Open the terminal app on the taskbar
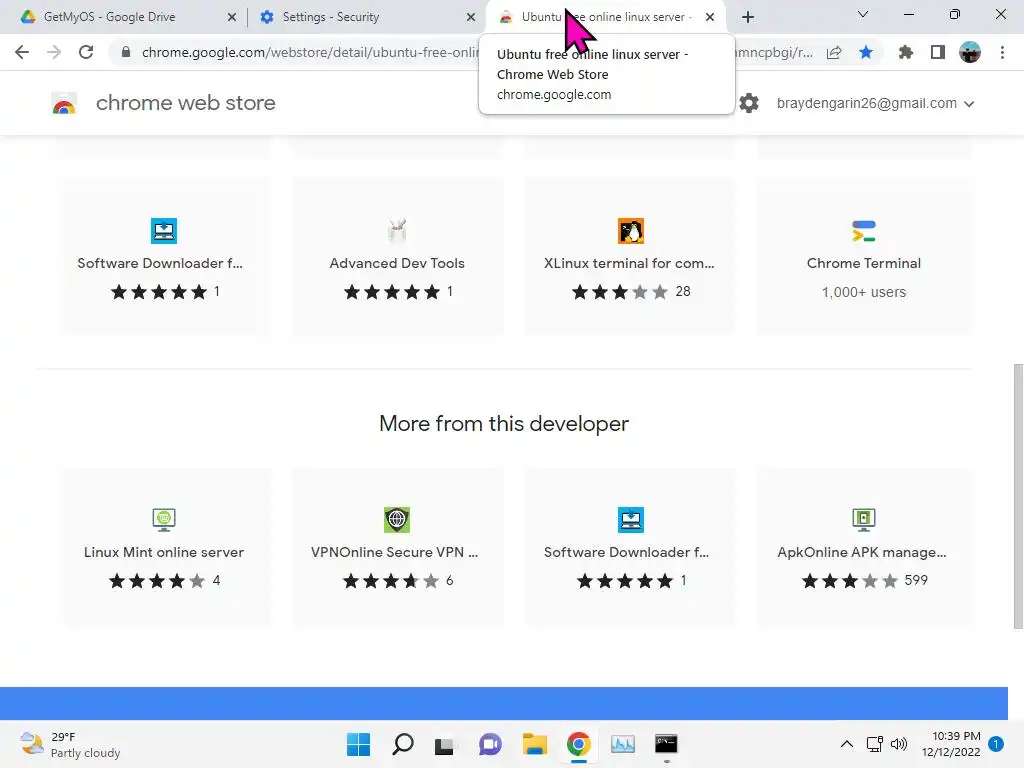 click(x=666, y=744)
